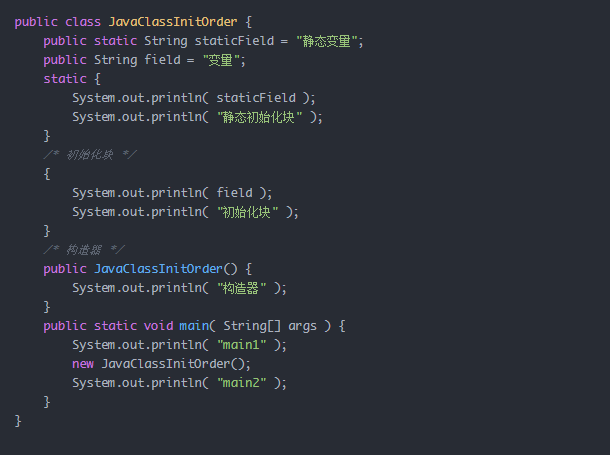Viewport: 610px width, 455px height.
Task: Click println( field ) statement
Action: point(172,193)
